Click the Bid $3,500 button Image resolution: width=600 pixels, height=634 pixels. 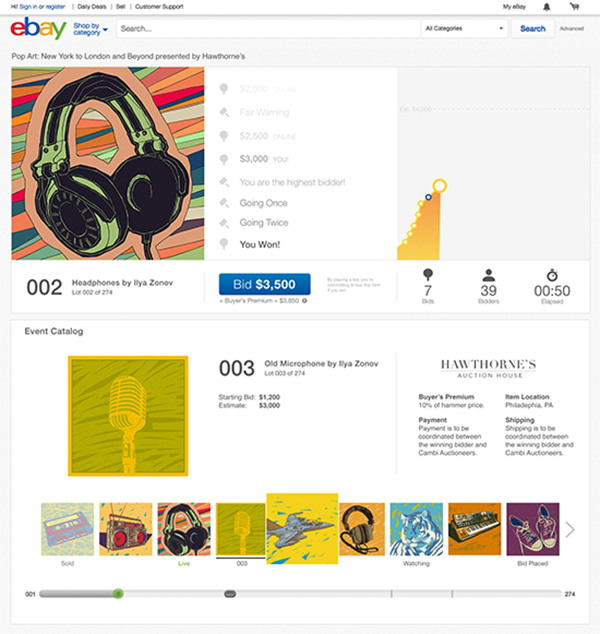[x=264, y=284]
